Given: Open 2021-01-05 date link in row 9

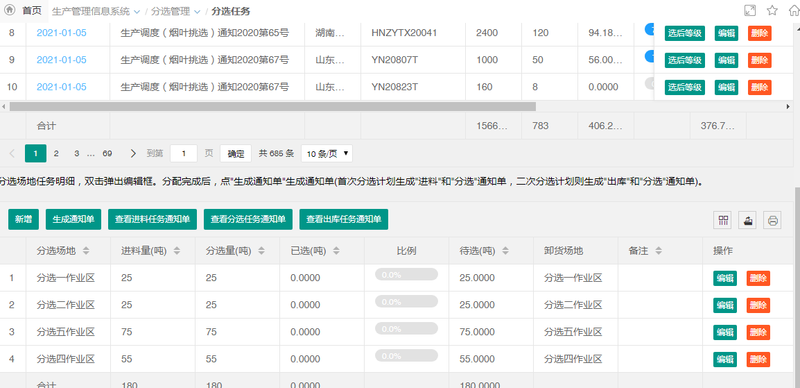Looking at the screenshot, I should click(x=61, y=60).
